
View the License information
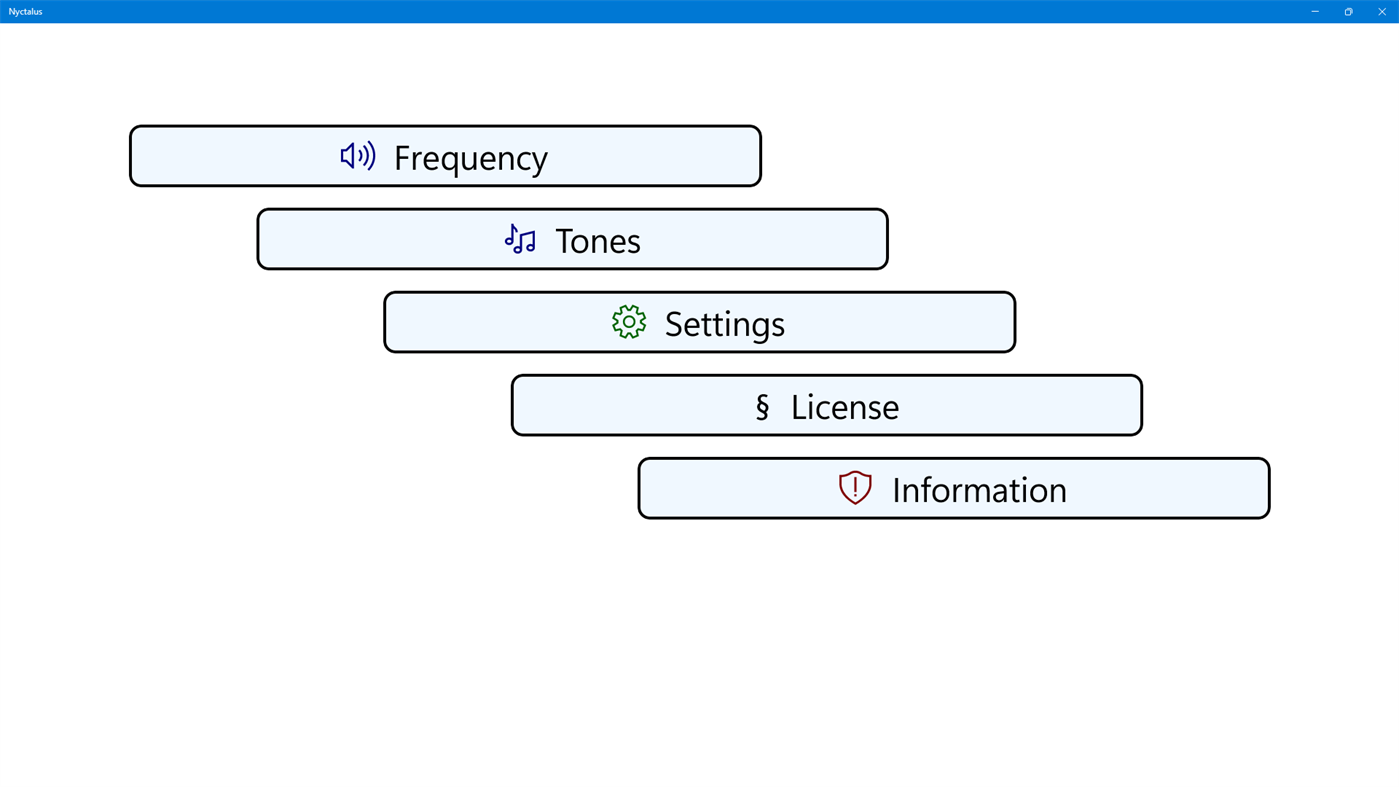(x=826, y=404)
